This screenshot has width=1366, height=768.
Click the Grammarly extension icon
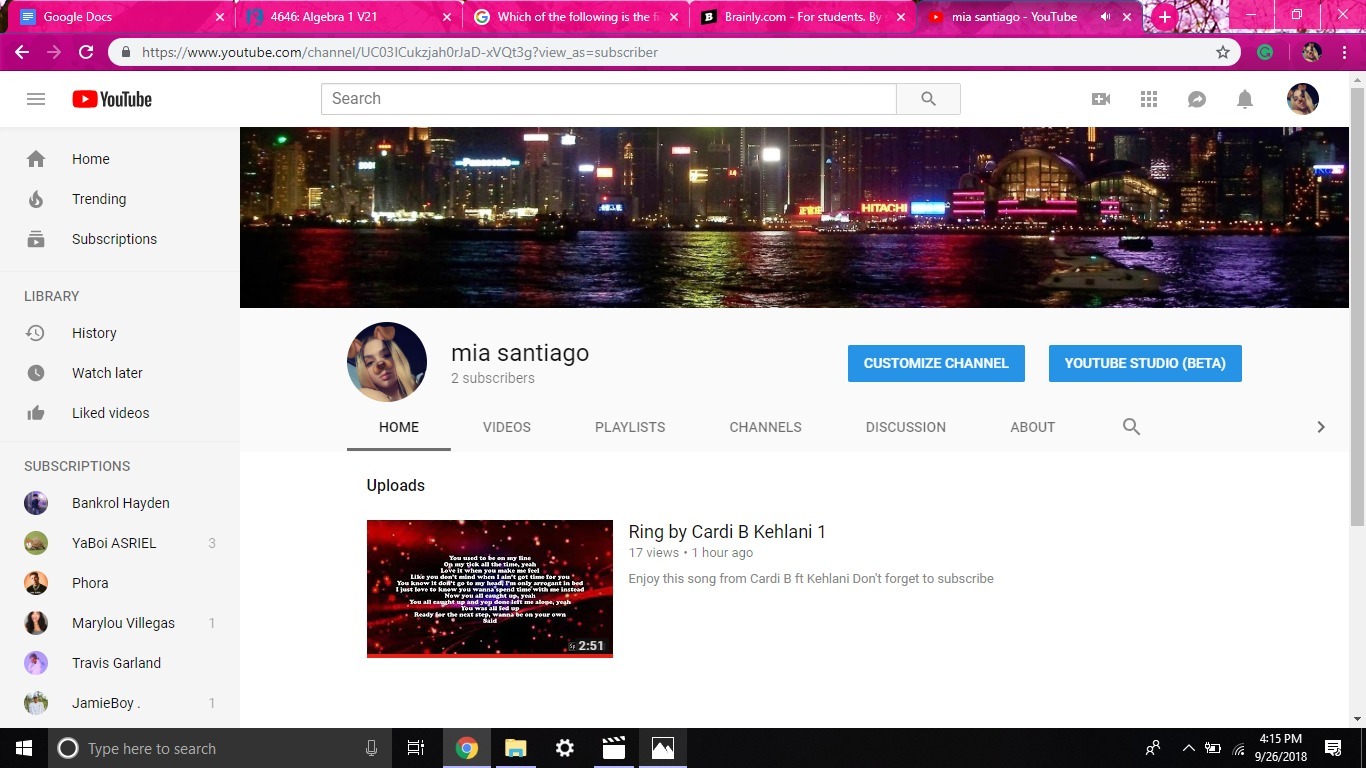(x=1265, y=52)
